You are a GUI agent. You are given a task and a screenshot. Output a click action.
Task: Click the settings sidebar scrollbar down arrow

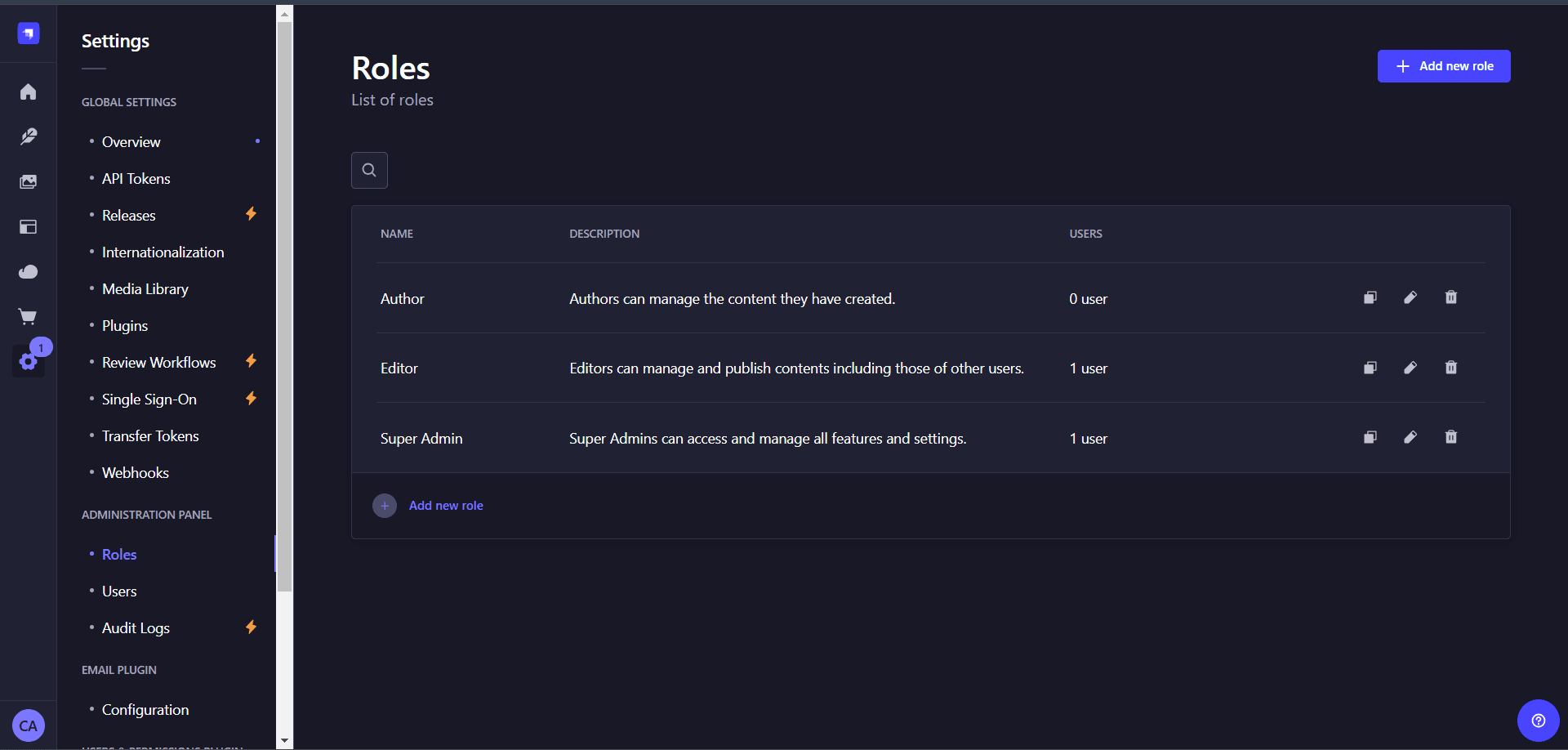coord(284,741)
